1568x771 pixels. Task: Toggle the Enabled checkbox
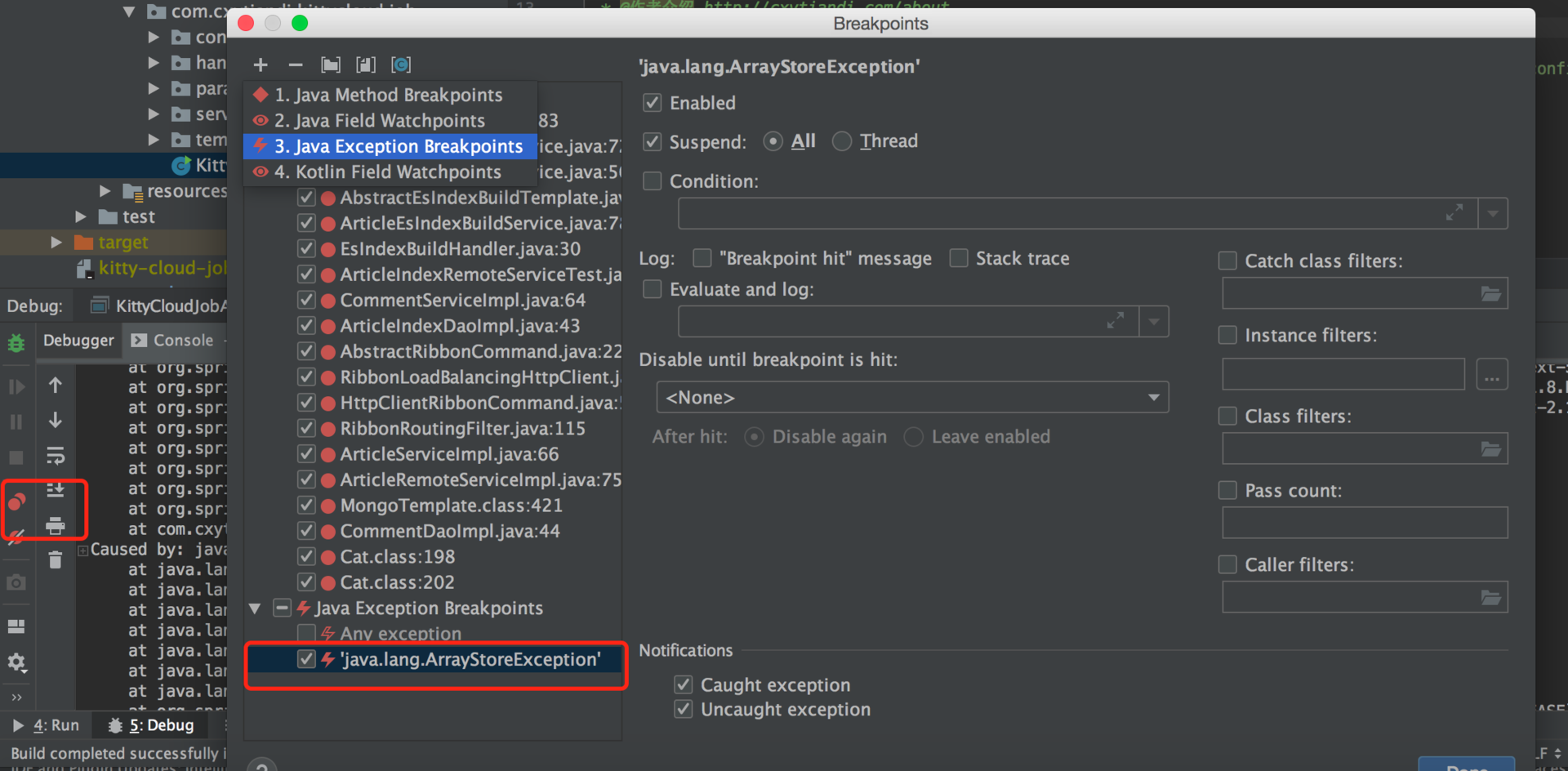coord(652,103)
